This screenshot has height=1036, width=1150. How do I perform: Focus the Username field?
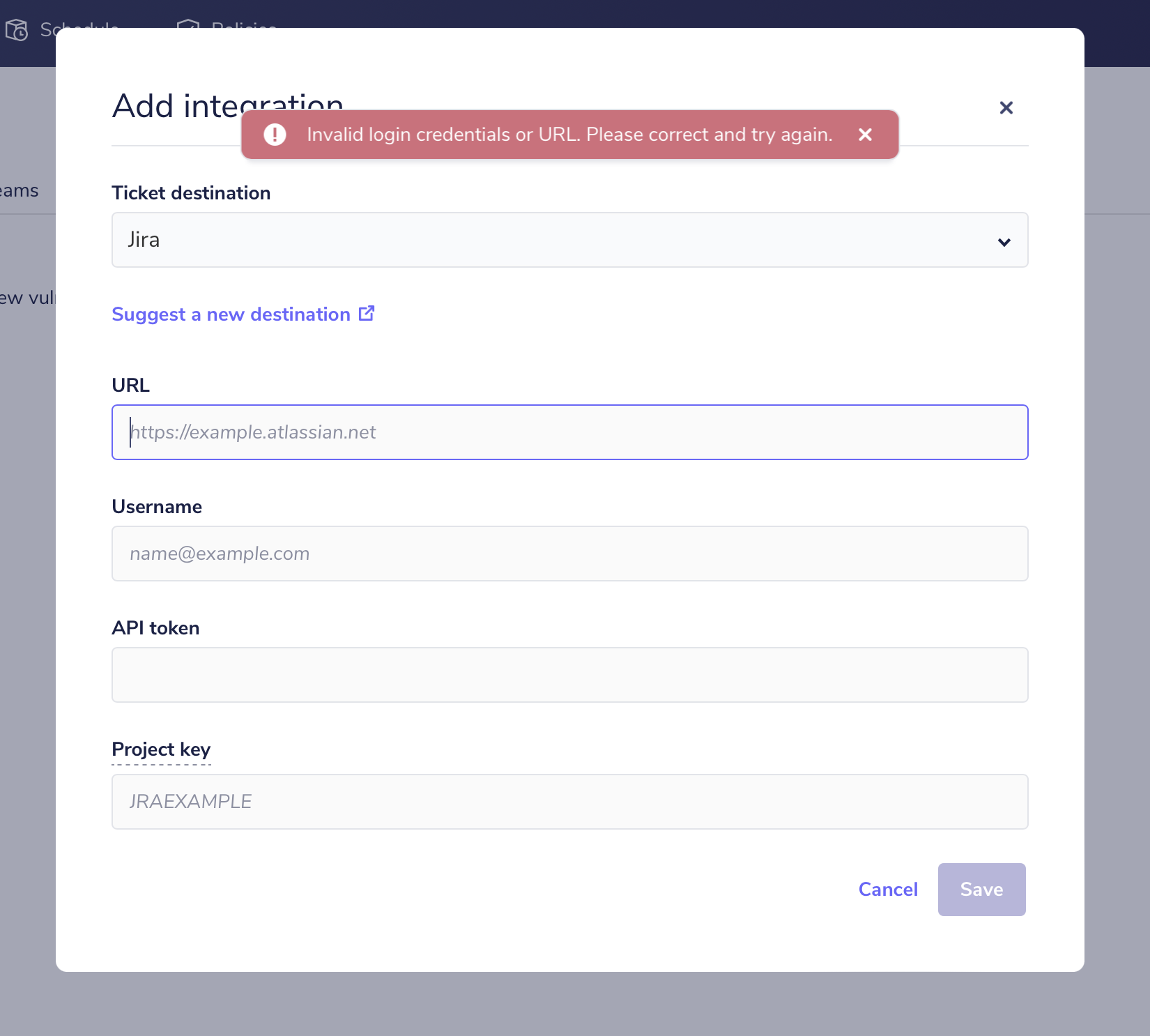point(569,554)
